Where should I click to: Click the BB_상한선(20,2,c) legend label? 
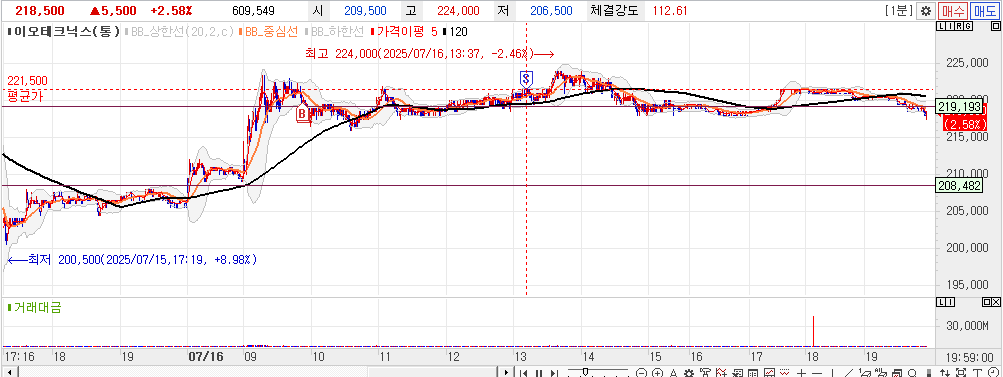click(x=180, y=31)
